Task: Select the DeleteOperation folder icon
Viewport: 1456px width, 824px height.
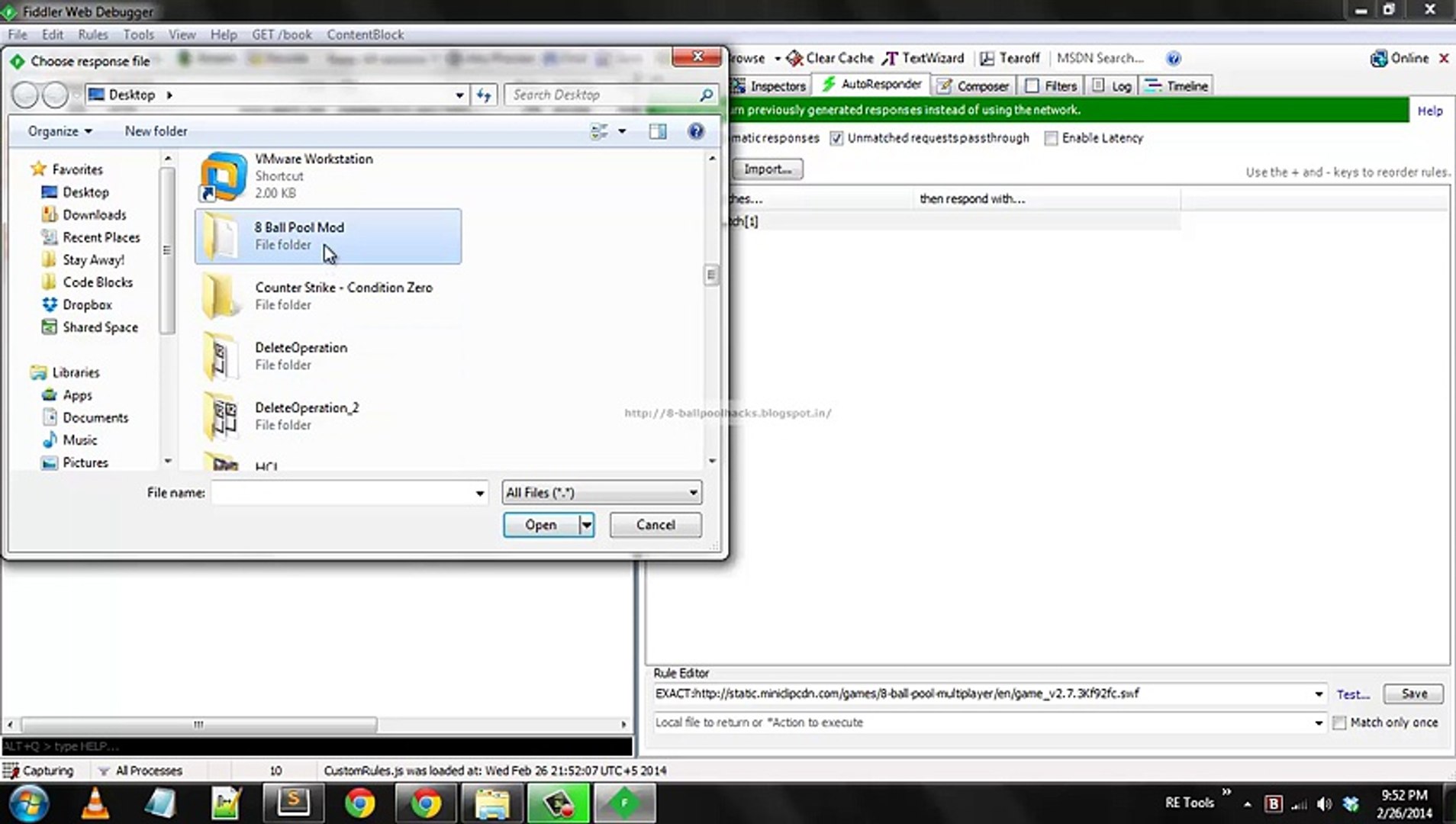Action: point(221,356)
